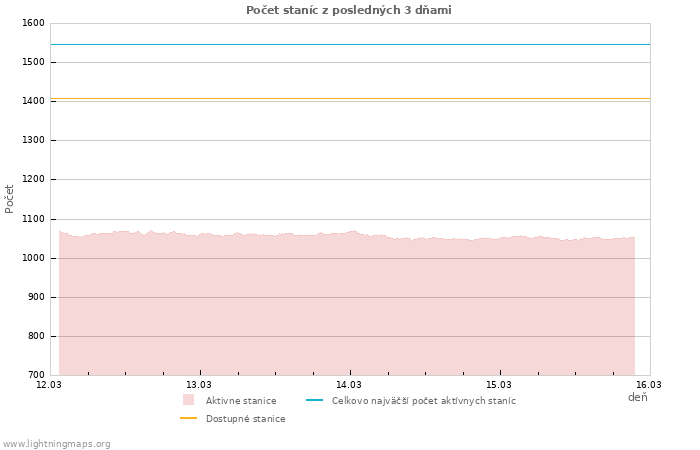This screenshot has width=700, height=450.
Task: Click the orange available stations line
Action: [x=350, y=98]
